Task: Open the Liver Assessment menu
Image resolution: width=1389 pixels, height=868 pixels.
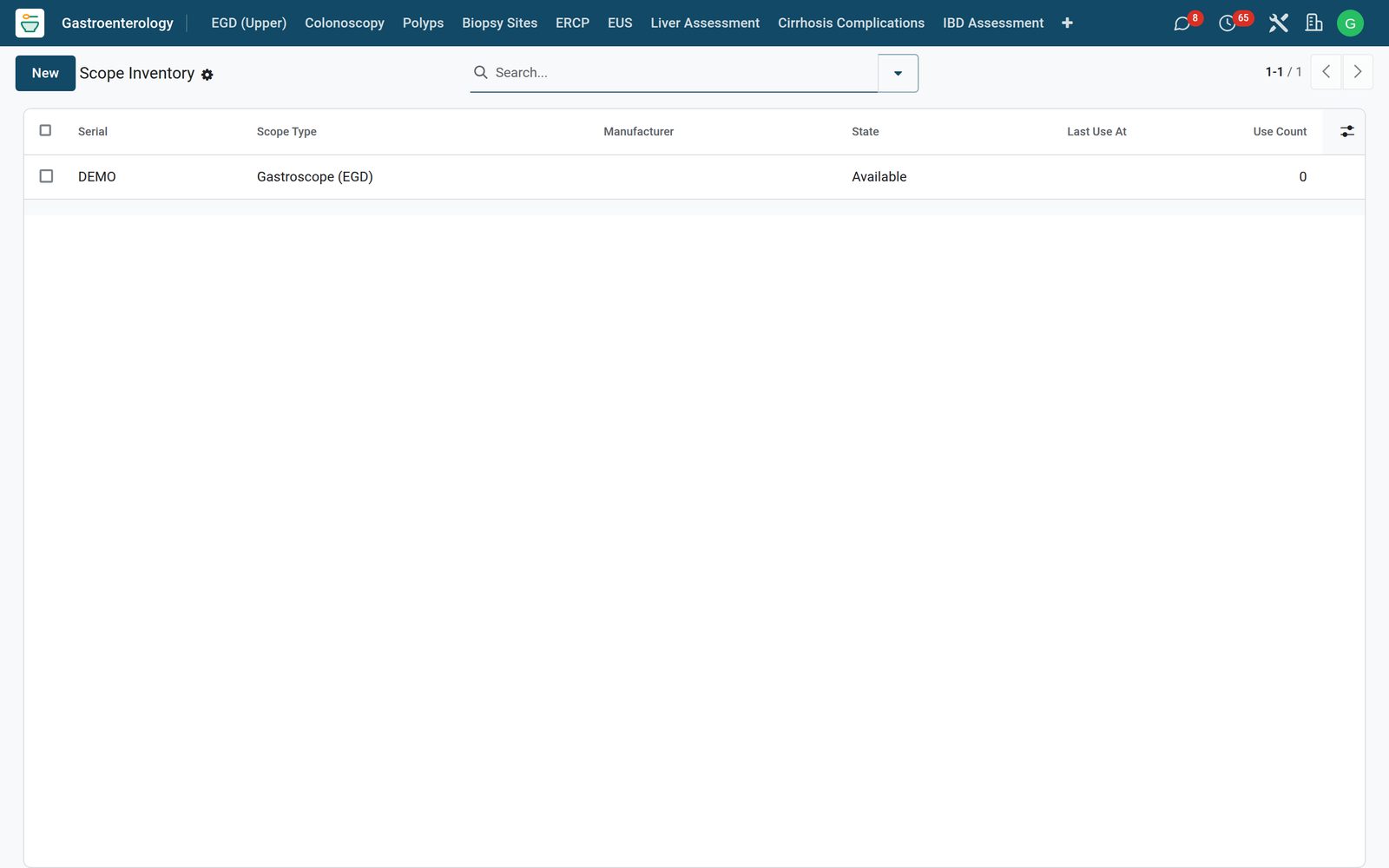Action: point(705,23)
